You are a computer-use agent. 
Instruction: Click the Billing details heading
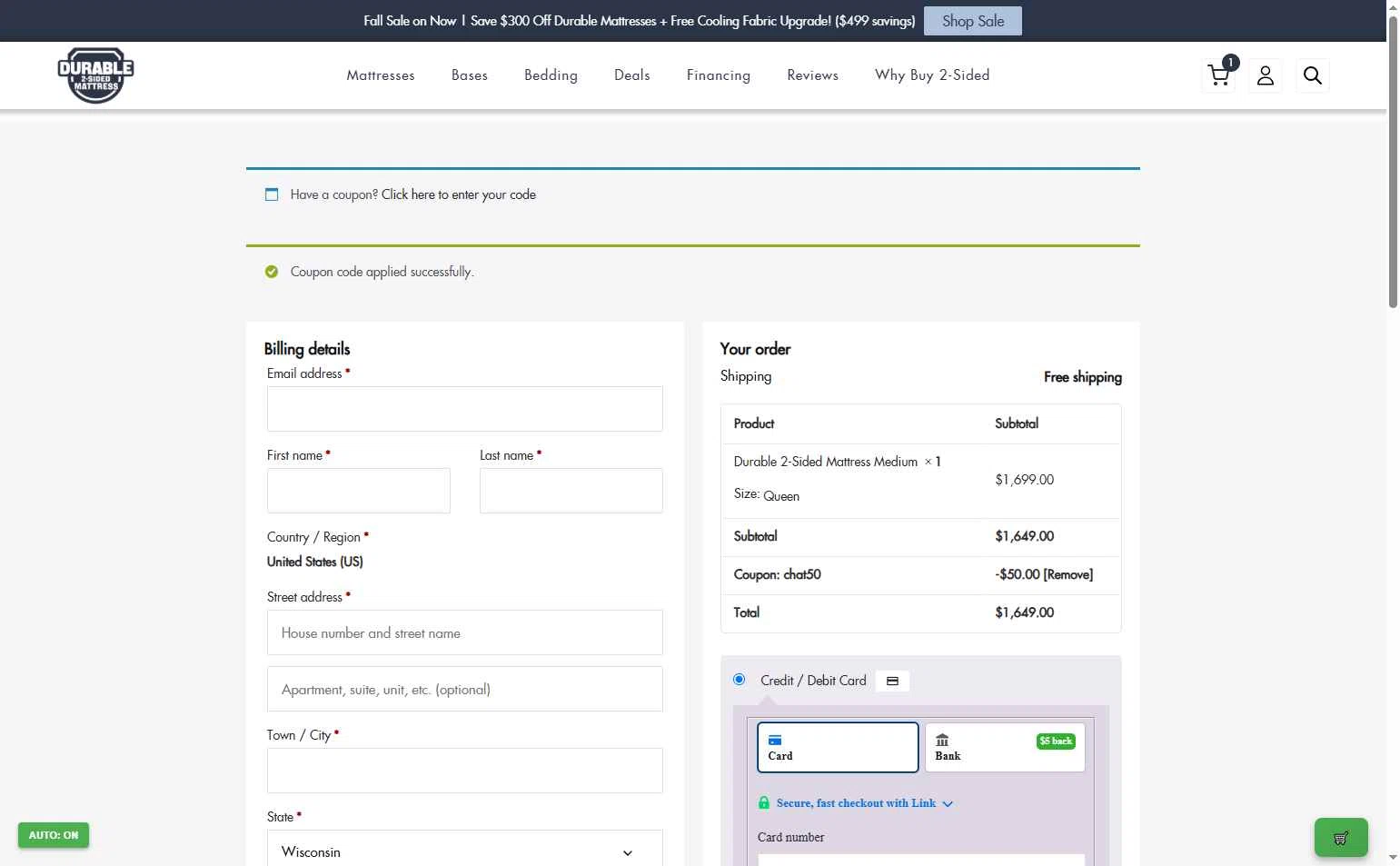(x=307, y=349)
